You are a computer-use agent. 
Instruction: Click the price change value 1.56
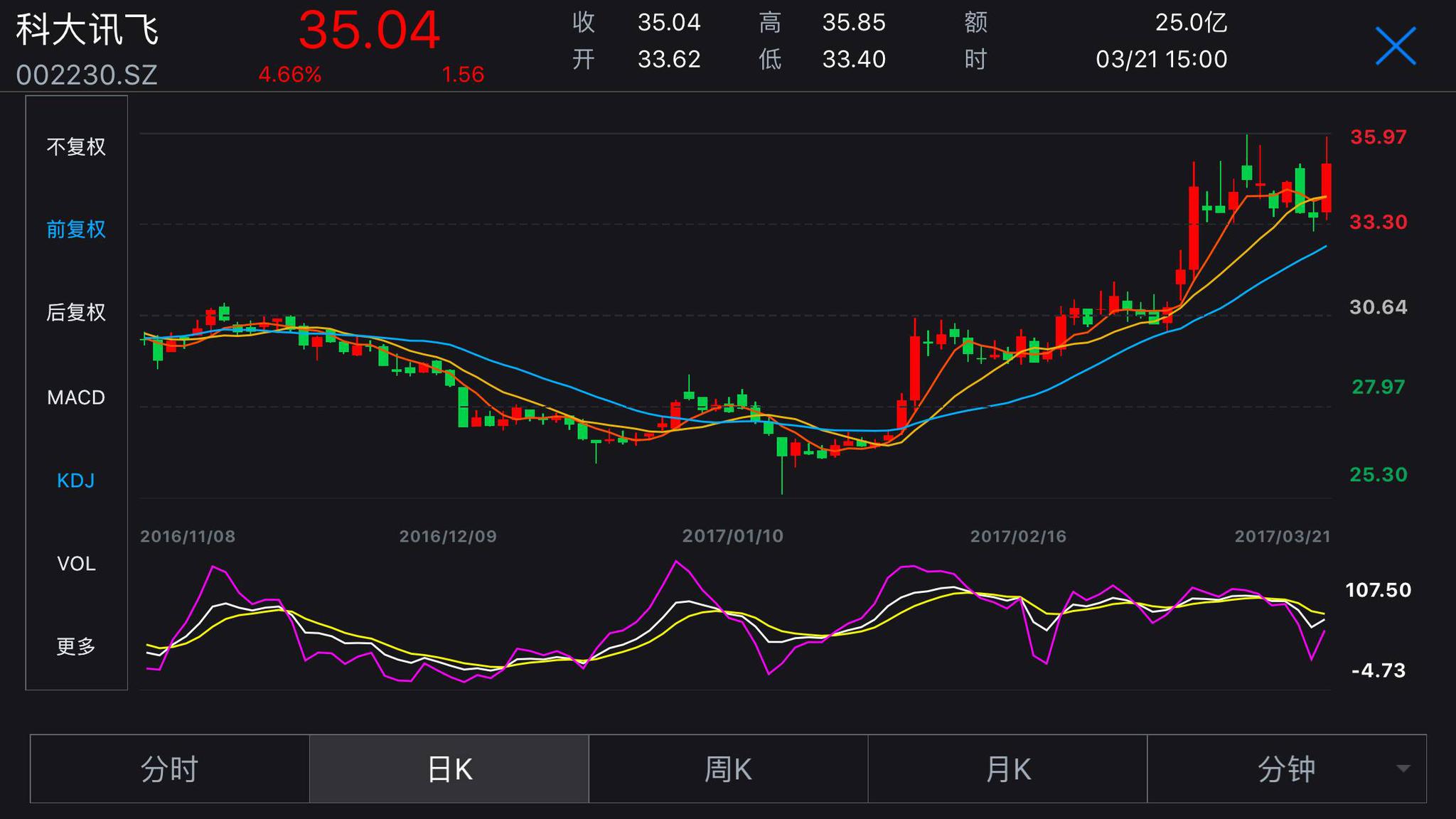[x=463, y=75]
